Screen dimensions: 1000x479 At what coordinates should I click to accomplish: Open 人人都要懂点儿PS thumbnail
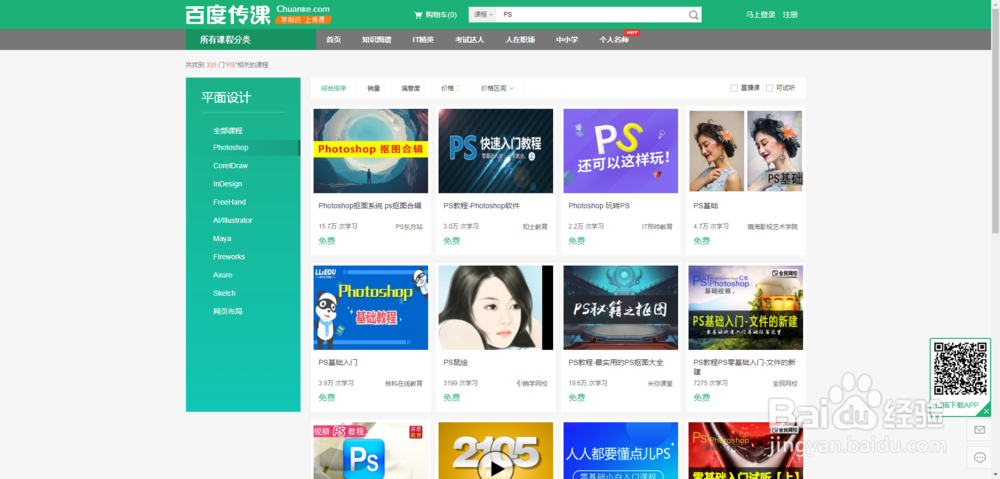(621, 450)
